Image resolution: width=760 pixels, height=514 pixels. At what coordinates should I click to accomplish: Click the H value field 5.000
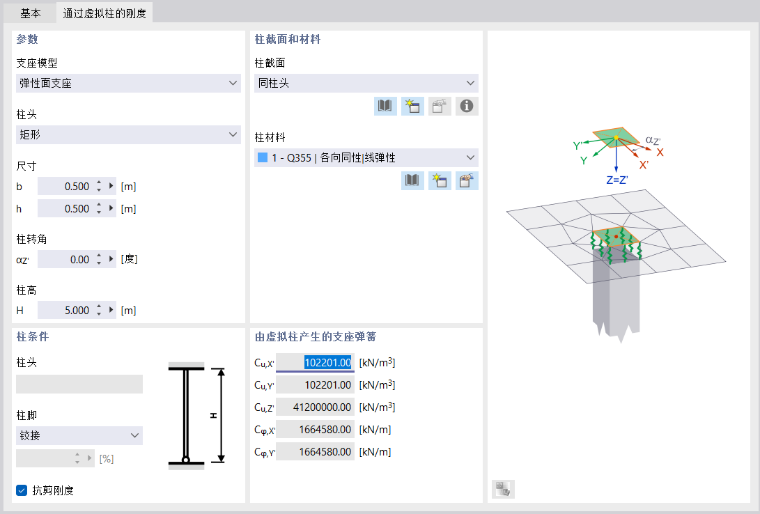point(66,310)
